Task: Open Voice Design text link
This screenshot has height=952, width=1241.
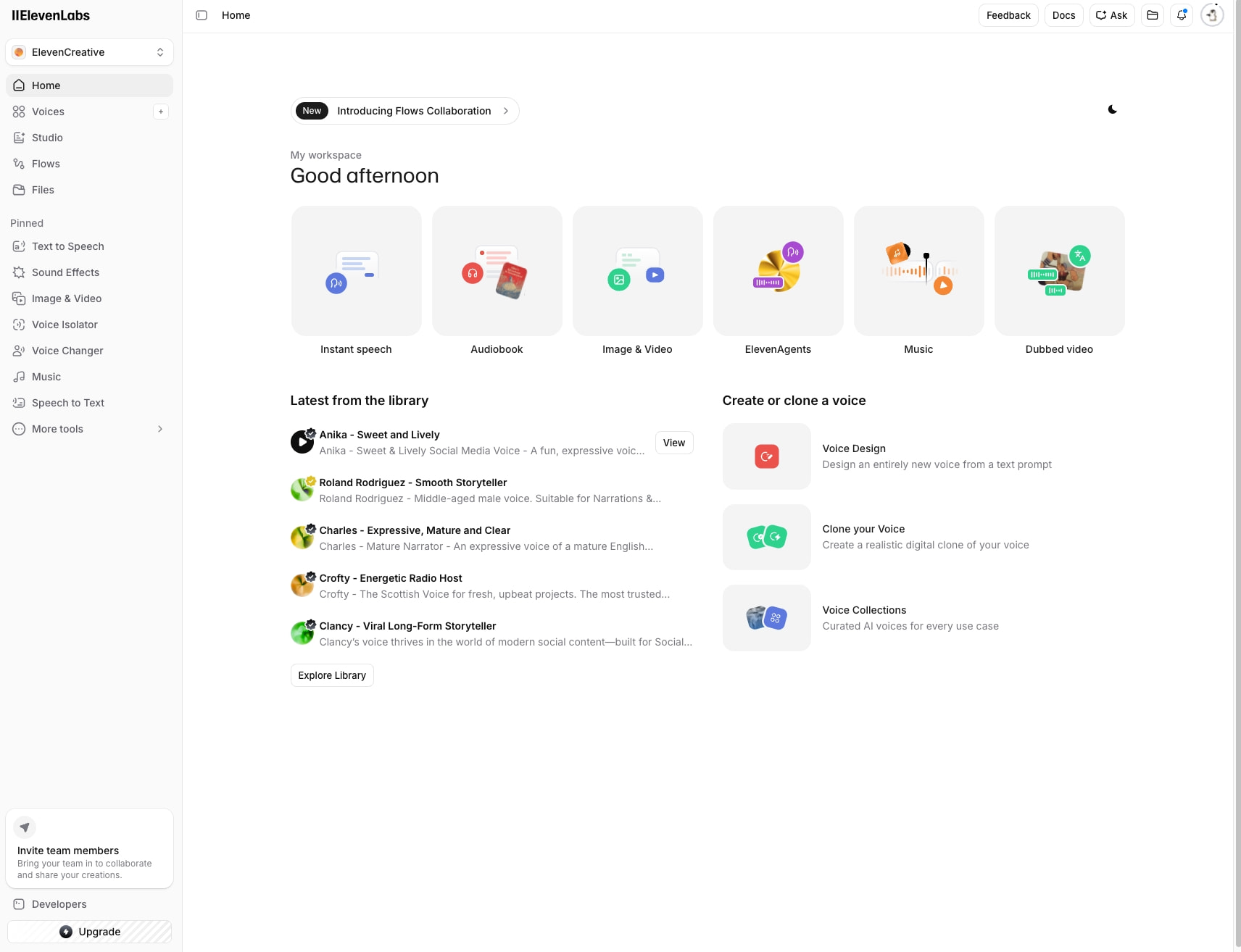Action: click(x=854, y=448)
